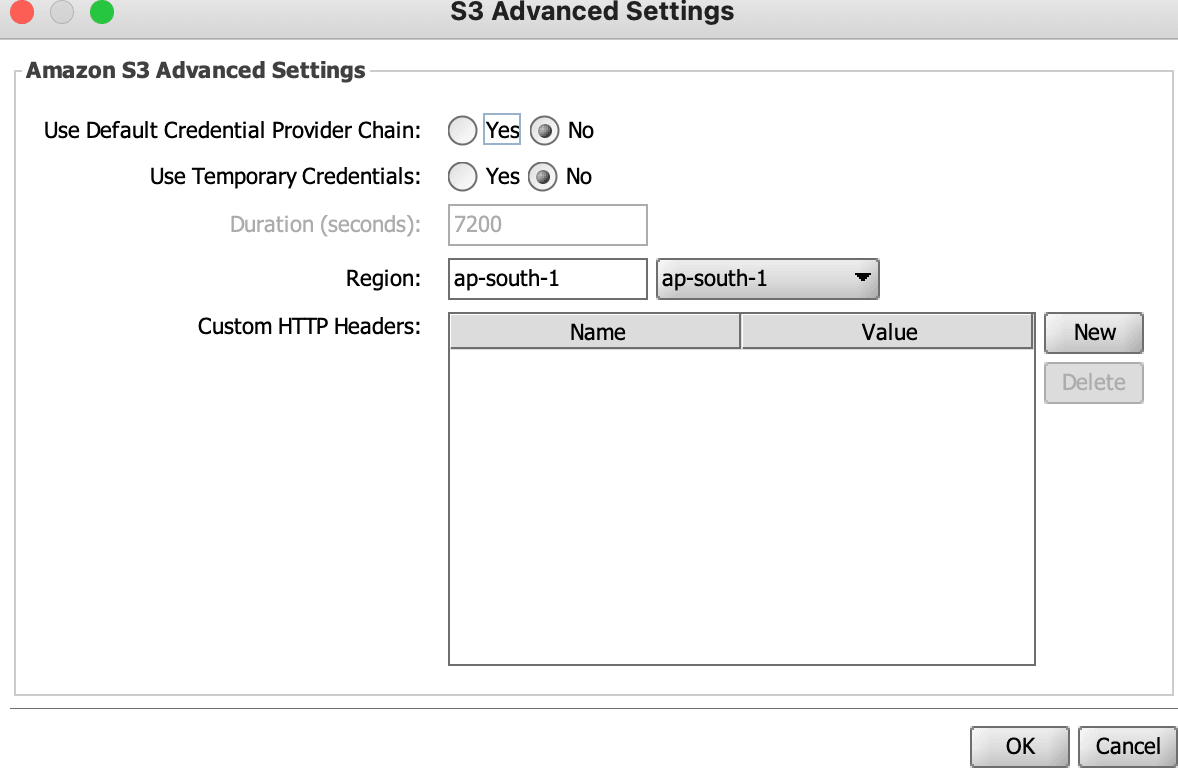This screenshot has height=770, width=1178.
Task: Close the S3 Advanced Settings window
Action: click(22, 11)
